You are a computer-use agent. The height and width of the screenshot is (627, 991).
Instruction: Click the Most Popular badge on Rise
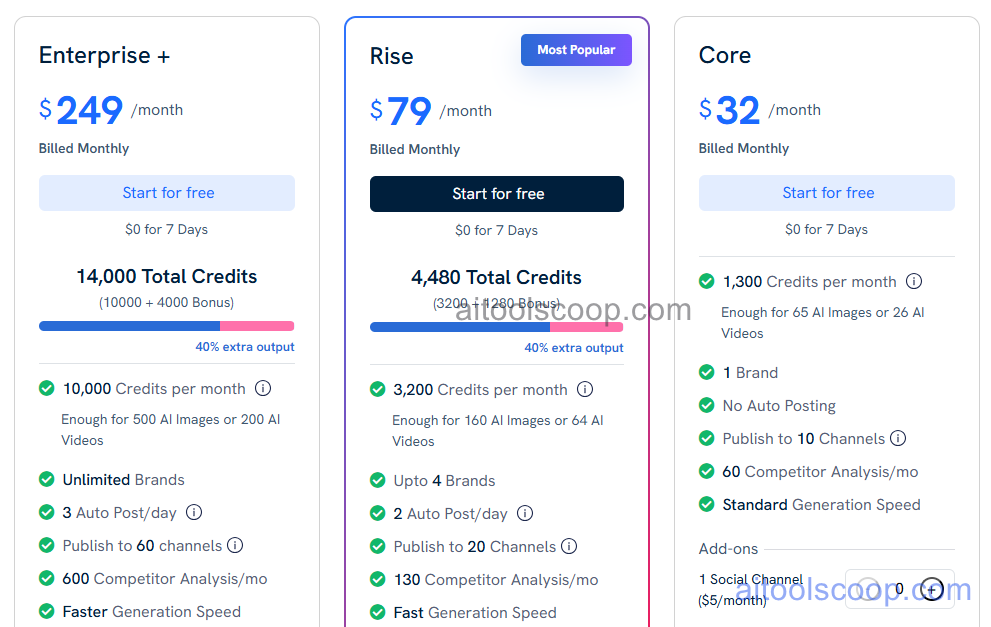[576, 49]
